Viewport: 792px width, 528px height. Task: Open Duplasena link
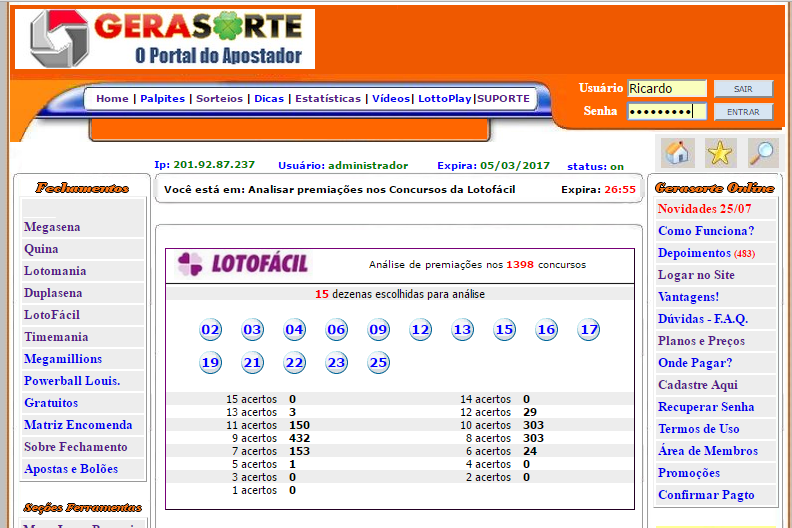pos(53,293)
